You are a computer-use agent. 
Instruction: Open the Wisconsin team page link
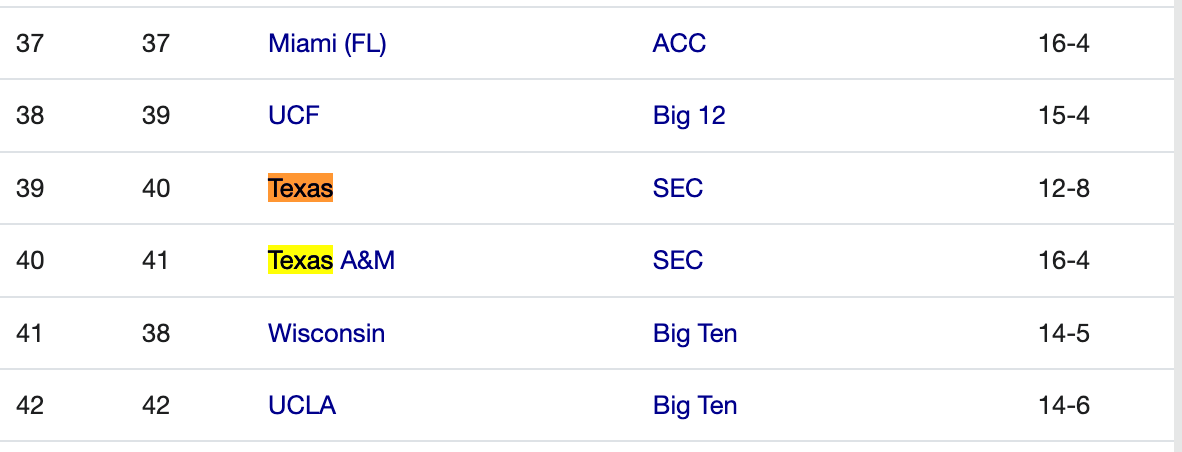coord(326,333)
